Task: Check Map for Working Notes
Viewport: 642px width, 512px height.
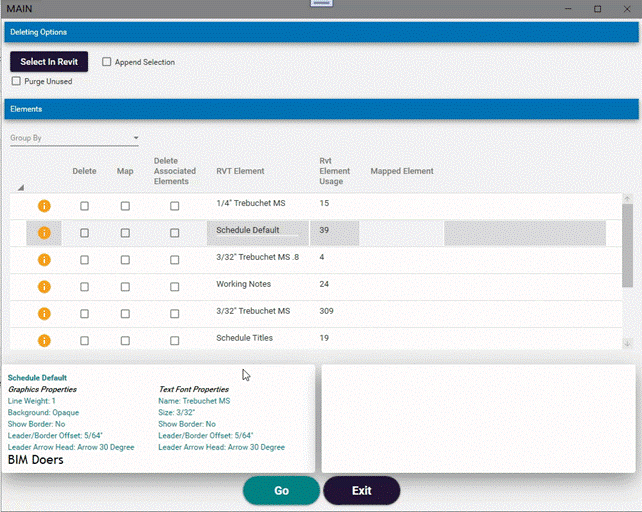Action: (x=125, y=287)
